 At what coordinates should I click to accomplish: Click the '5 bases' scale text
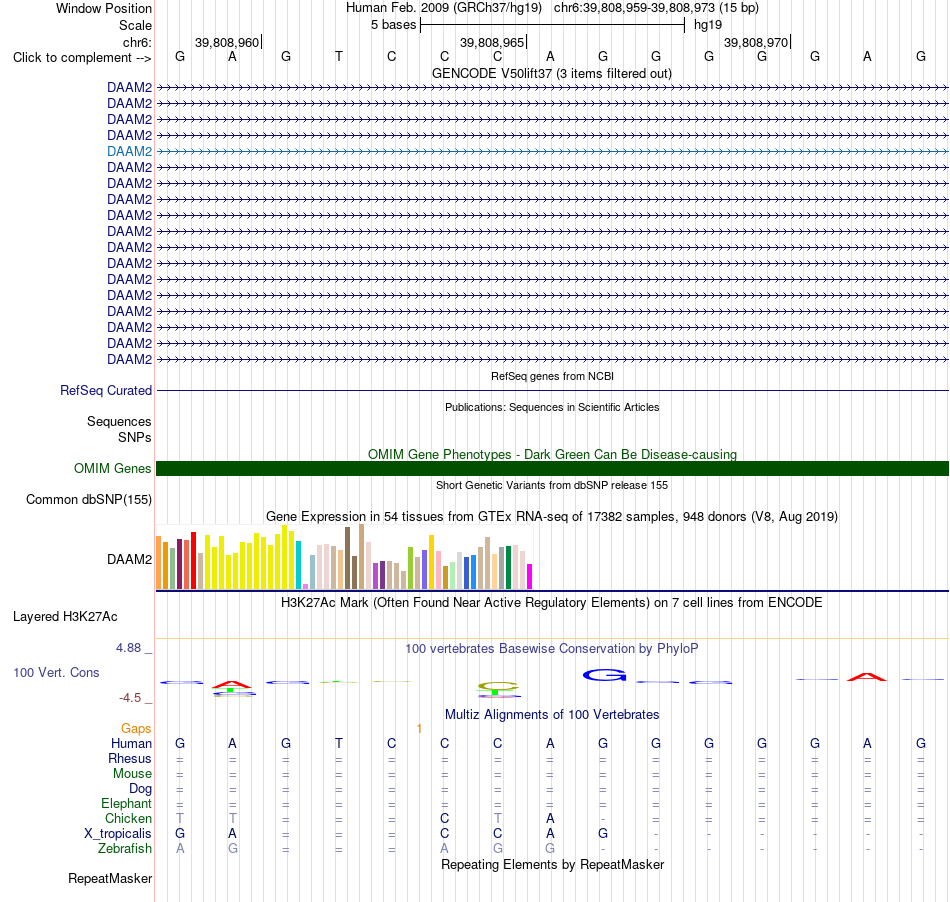point(394,25)
